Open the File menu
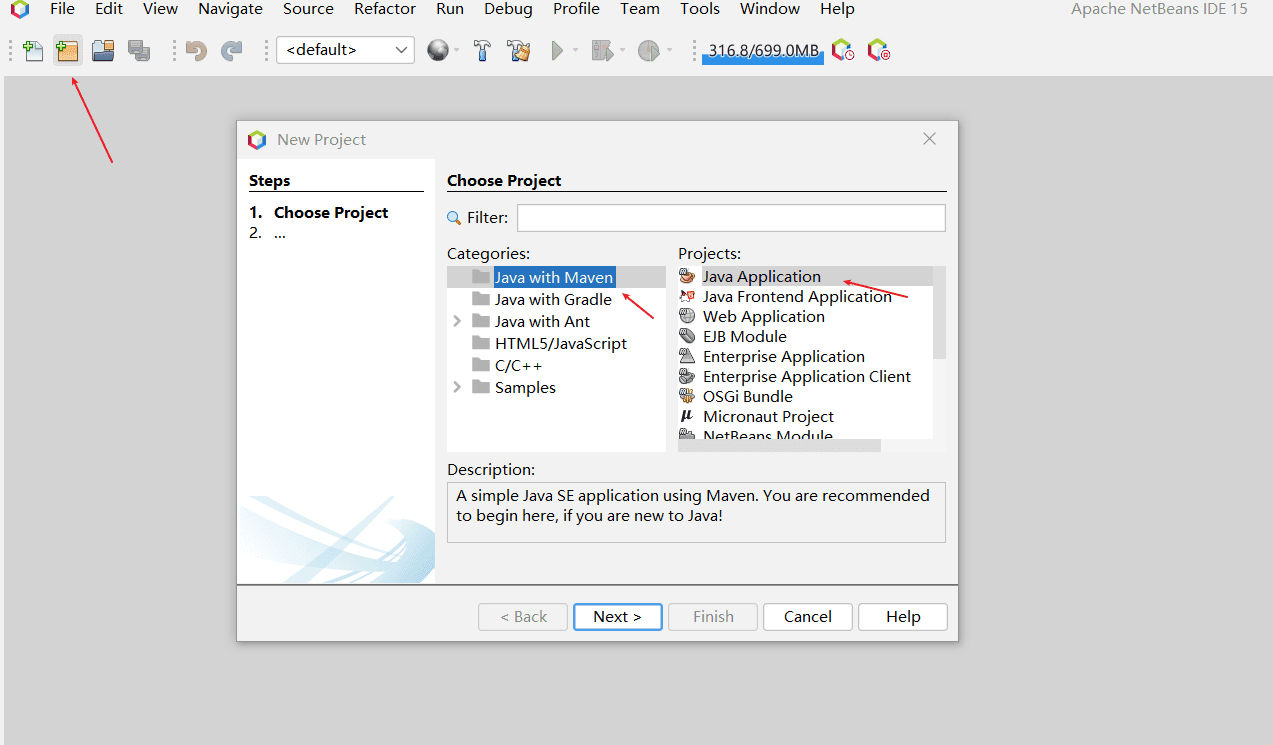 (x=62, y=9)
